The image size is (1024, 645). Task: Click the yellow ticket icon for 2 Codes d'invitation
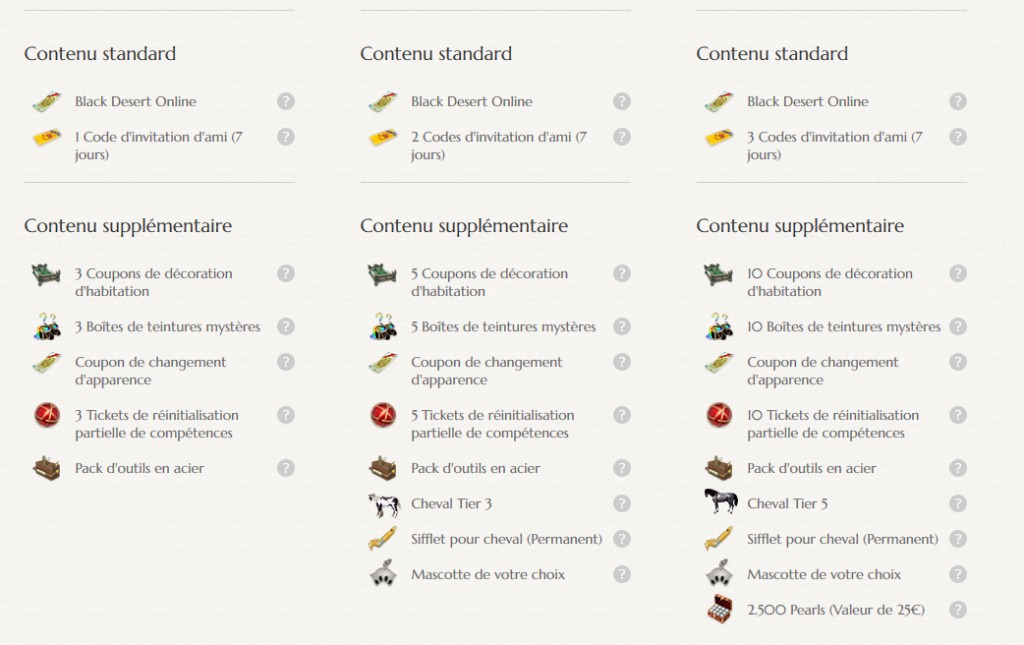(x=383, y=138)
